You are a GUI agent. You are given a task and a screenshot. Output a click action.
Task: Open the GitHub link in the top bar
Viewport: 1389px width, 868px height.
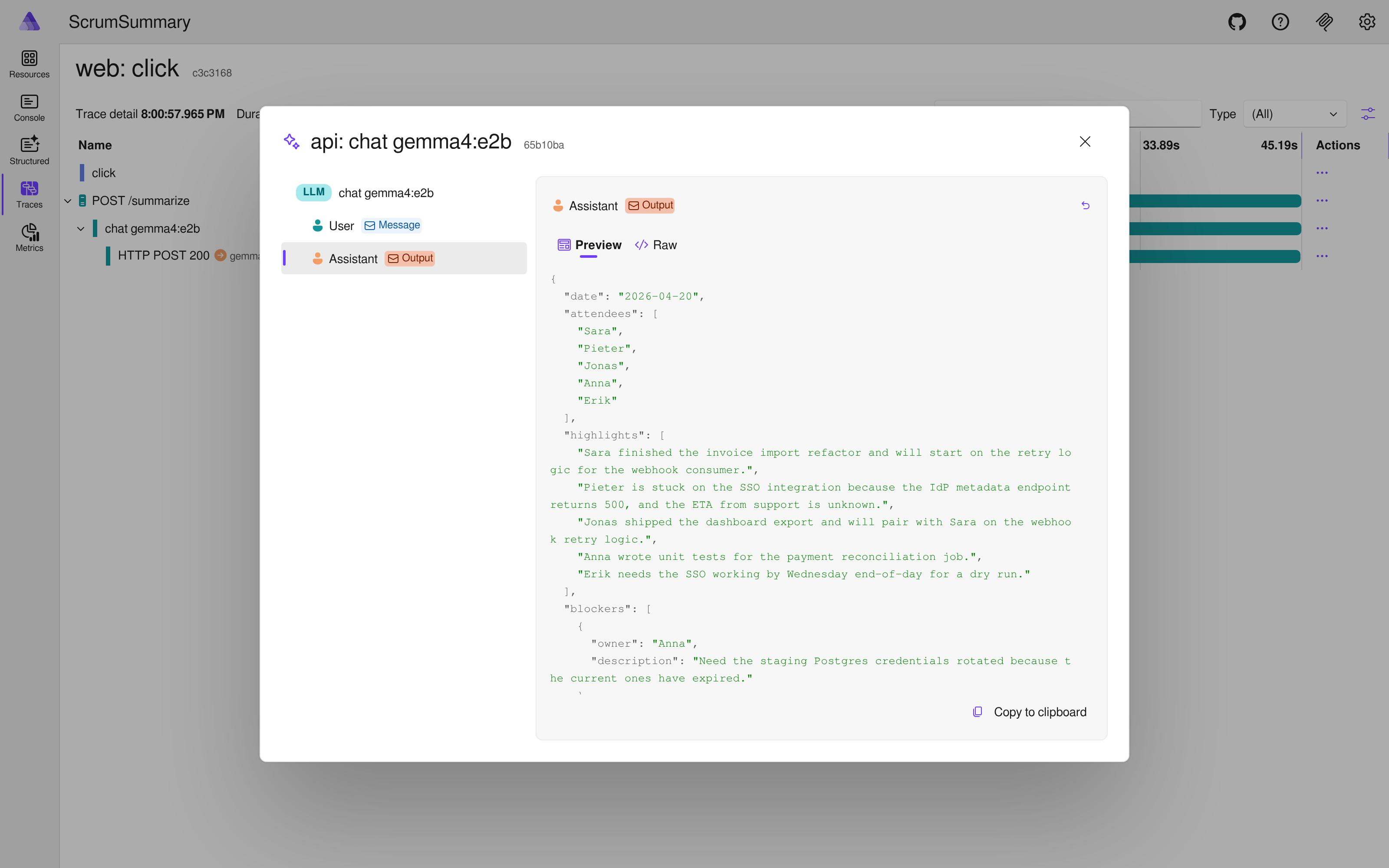(x=1237, y=22)
